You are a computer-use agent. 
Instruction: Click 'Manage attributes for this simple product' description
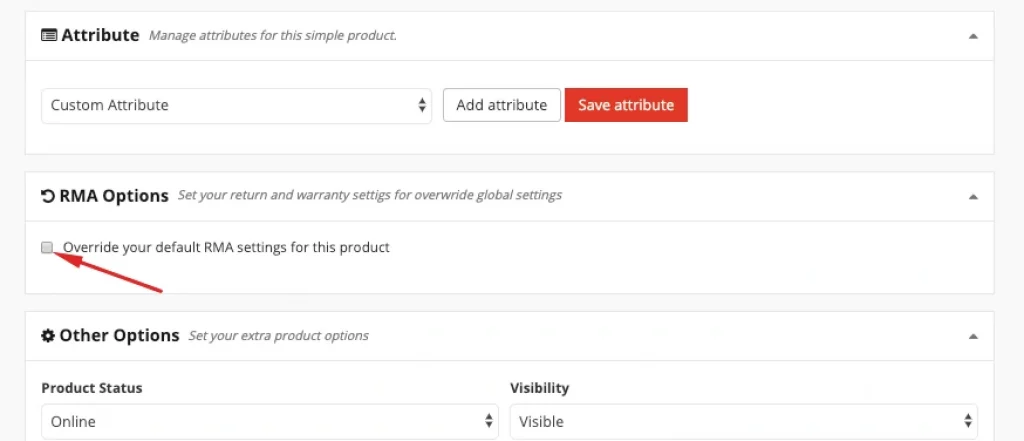click(x=272, y=35)
